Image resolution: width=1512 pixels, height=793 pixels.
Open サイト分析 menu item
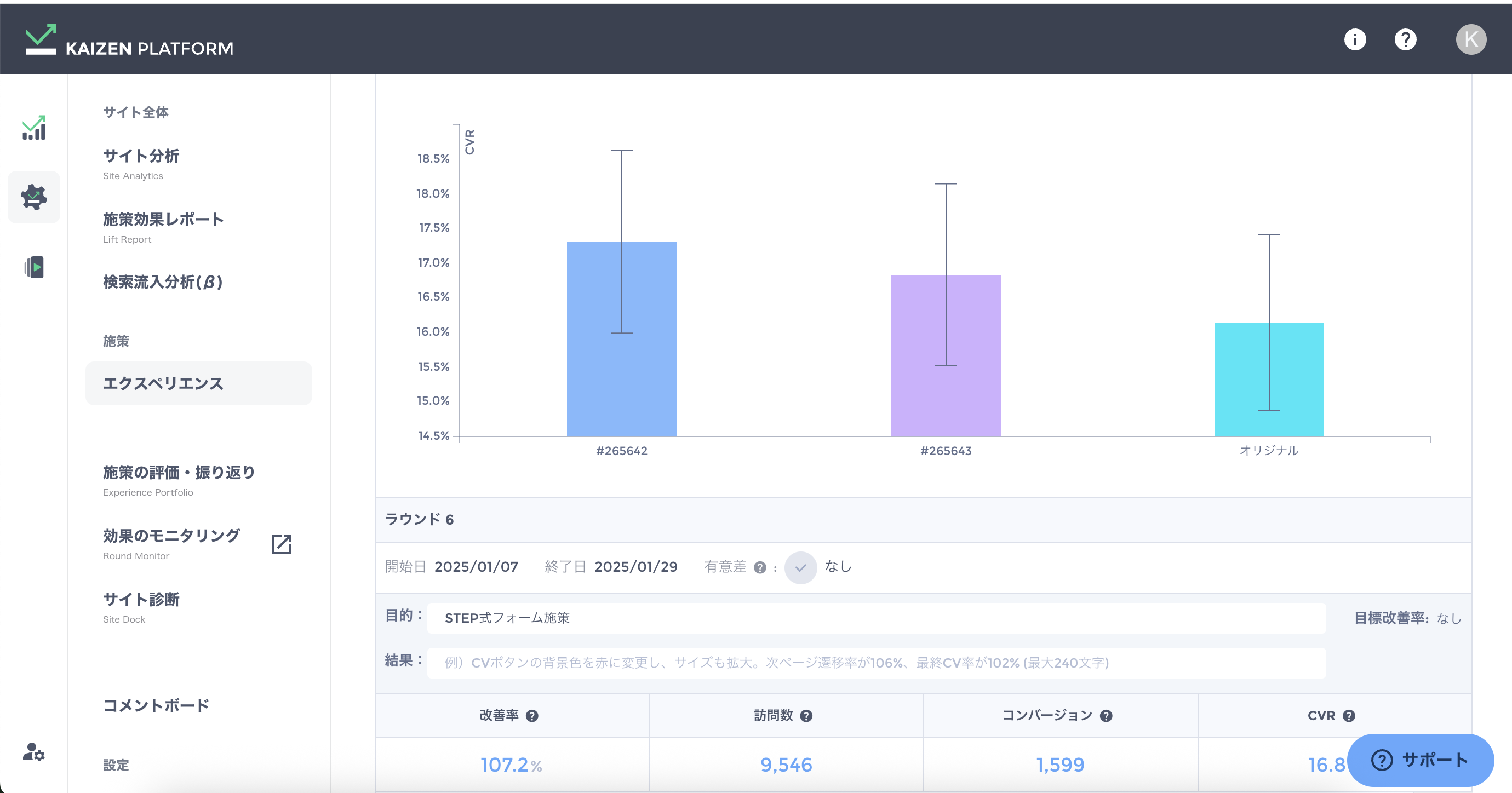click(x=141, y=156)
